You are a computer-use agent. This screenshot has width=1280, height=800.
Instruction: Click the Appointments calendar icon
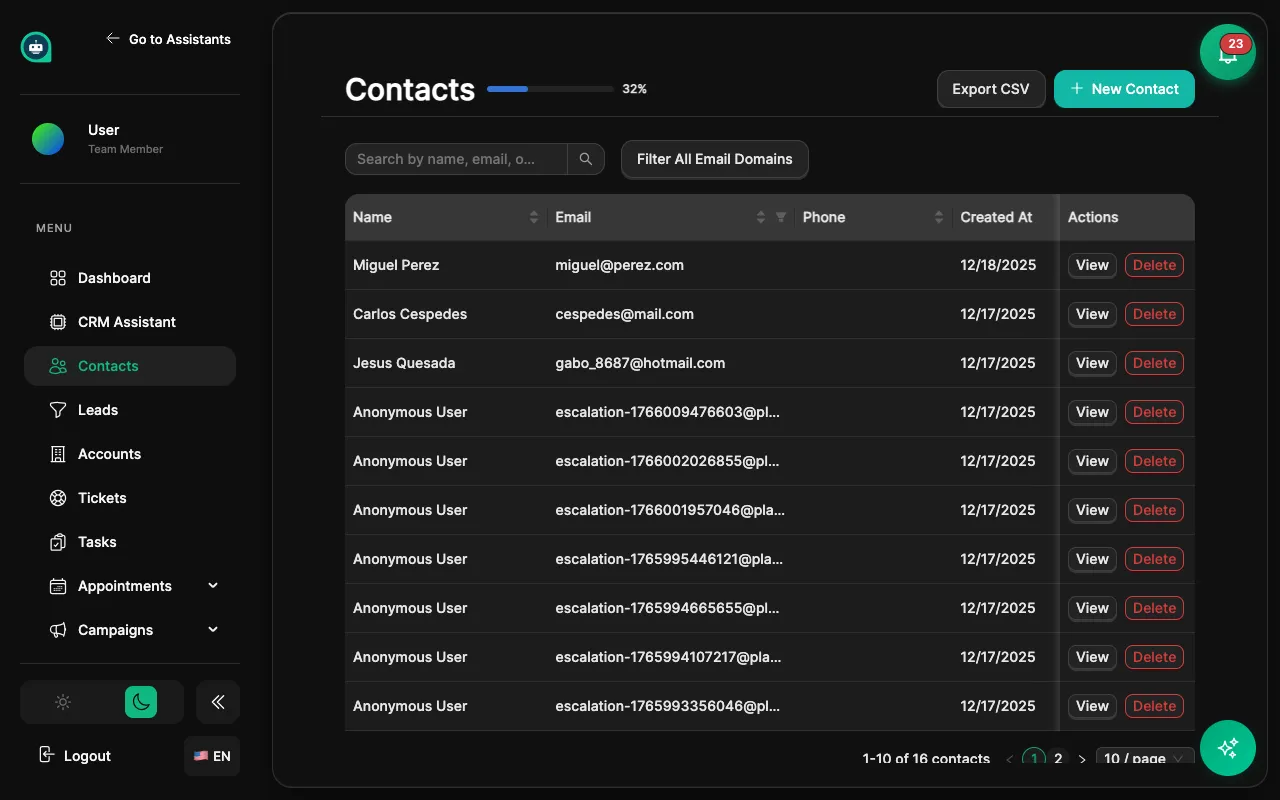click(58, 586)
